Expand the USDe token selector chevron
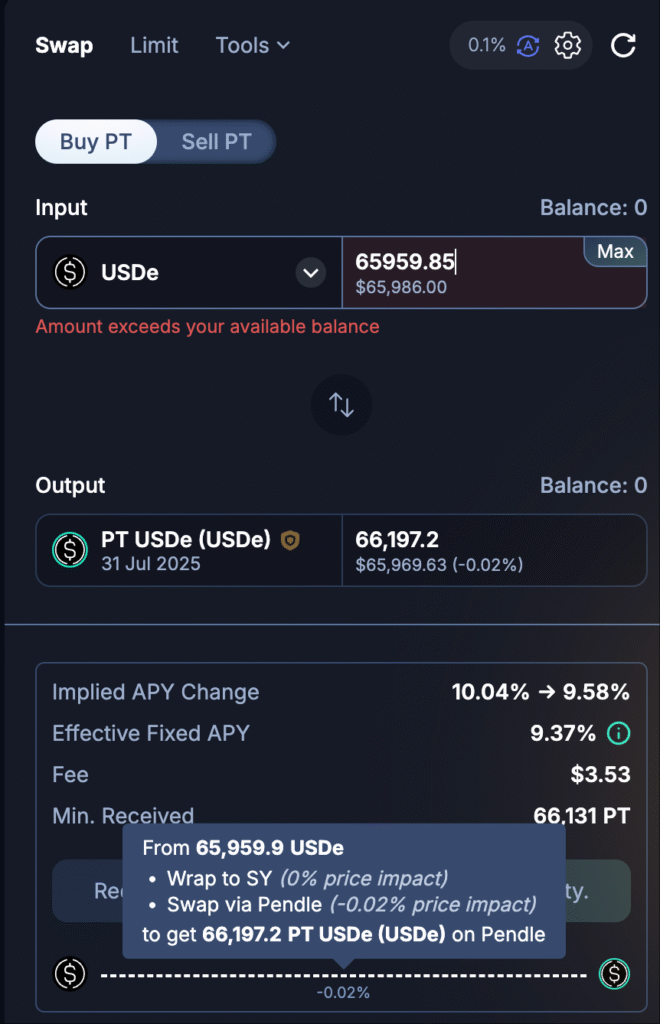 coord(311,272)
